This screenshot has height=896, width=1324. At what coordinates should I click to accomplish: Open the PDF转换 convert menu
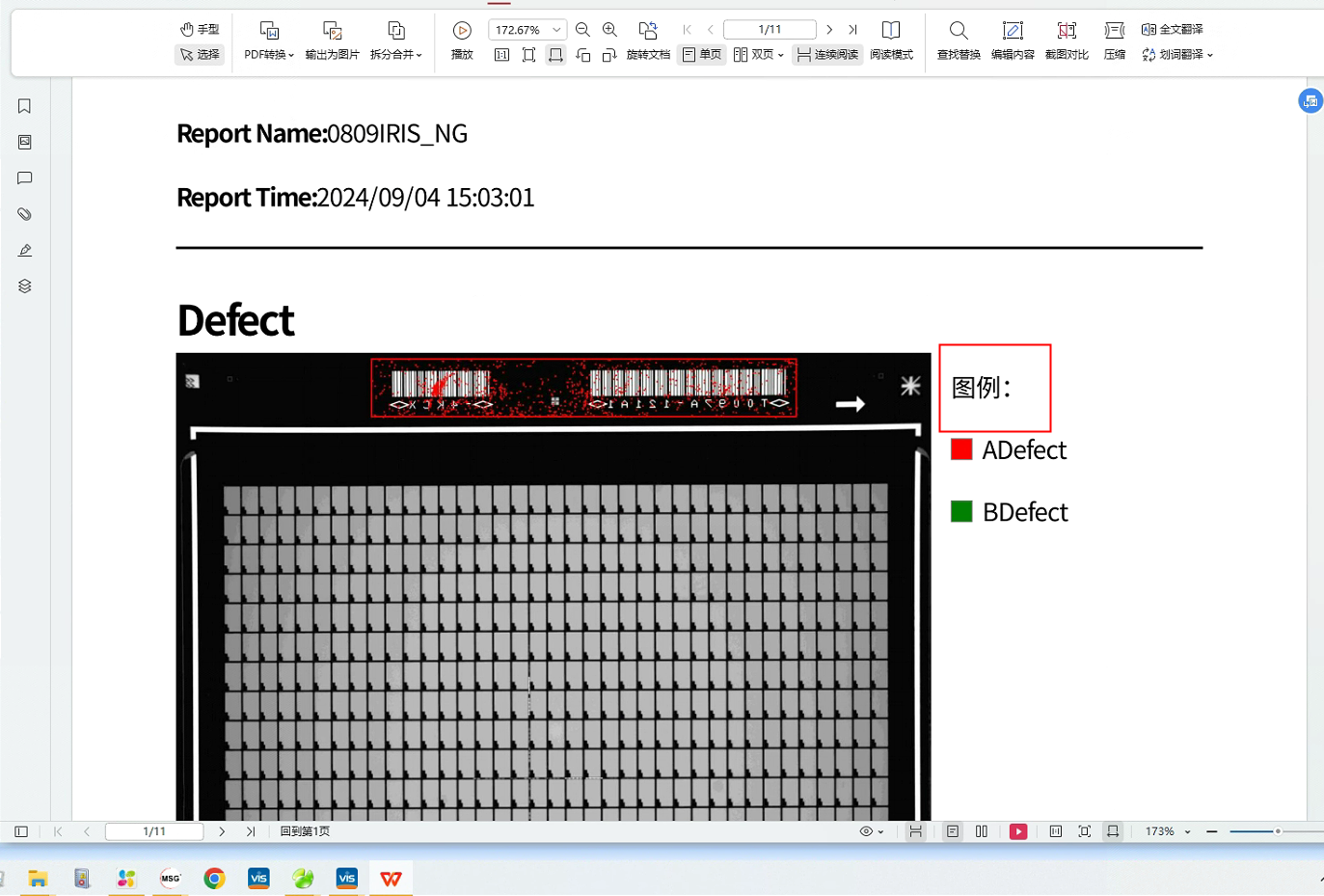point(269,41)
